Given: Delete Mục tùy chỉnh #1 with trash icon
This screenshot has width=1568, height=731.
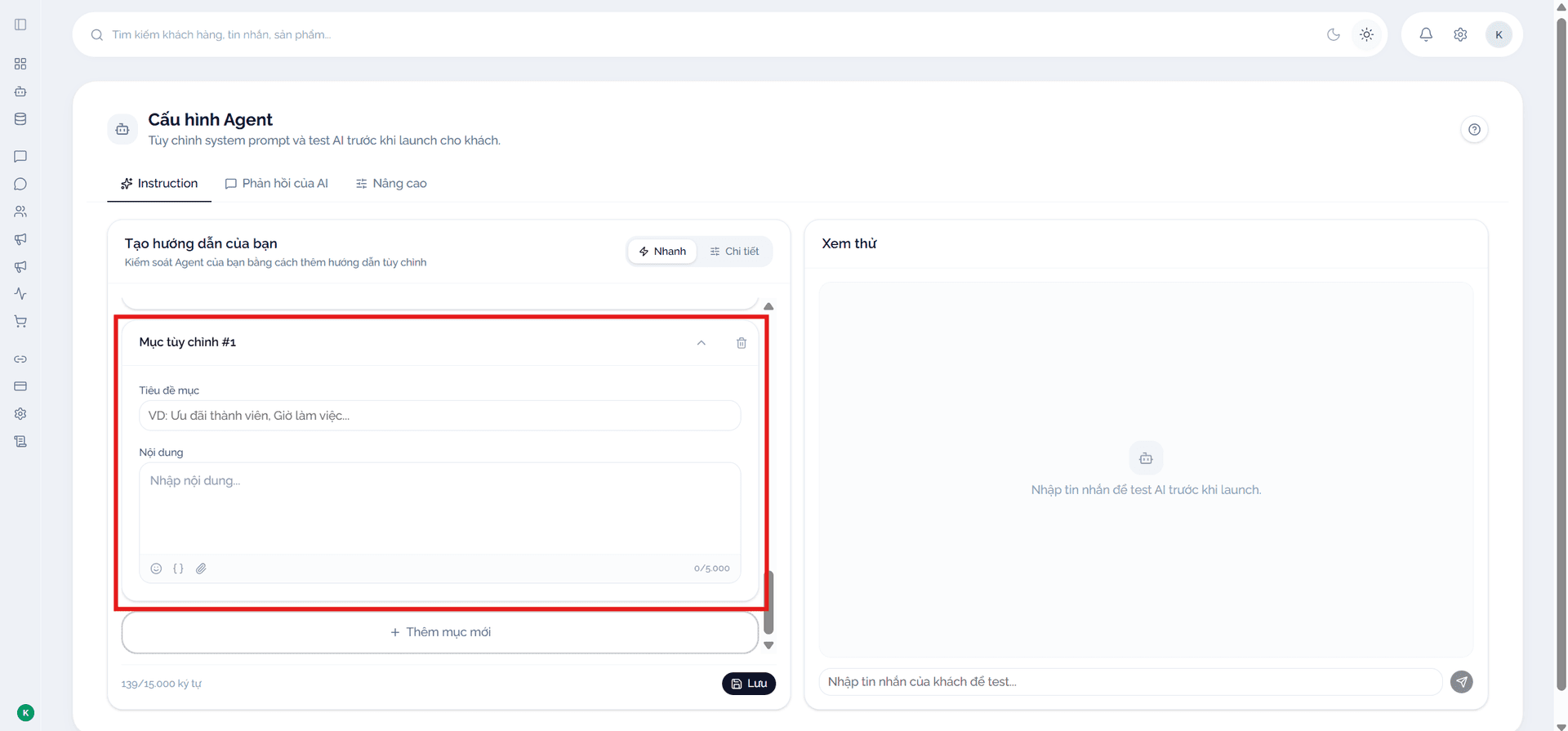Looking at the screenshot, I should pyautogui.click(x=742, y=343).
